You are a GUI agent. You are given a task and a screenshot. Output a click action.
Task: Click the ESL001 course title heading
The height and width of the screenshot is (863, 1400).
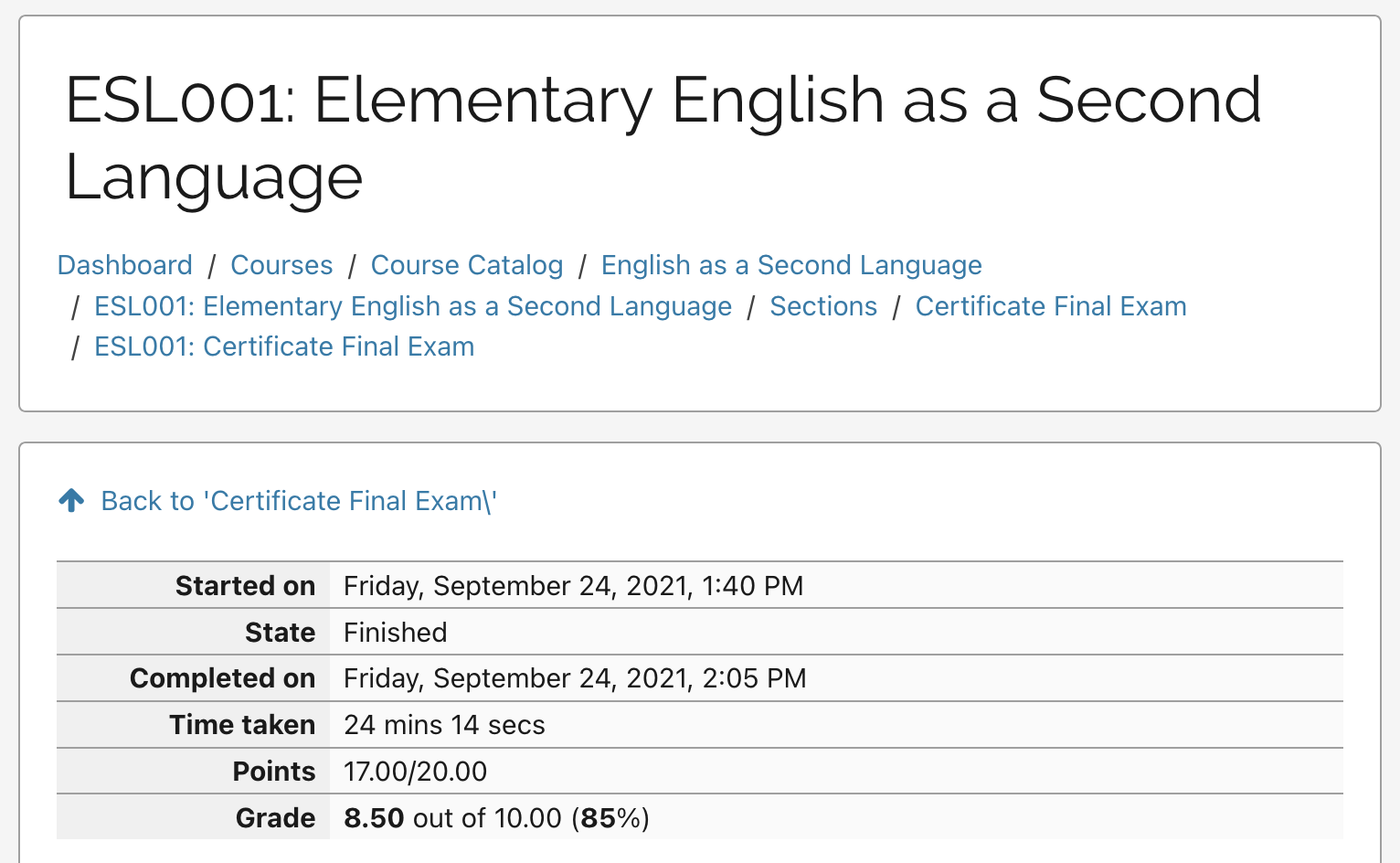point(663,137)
